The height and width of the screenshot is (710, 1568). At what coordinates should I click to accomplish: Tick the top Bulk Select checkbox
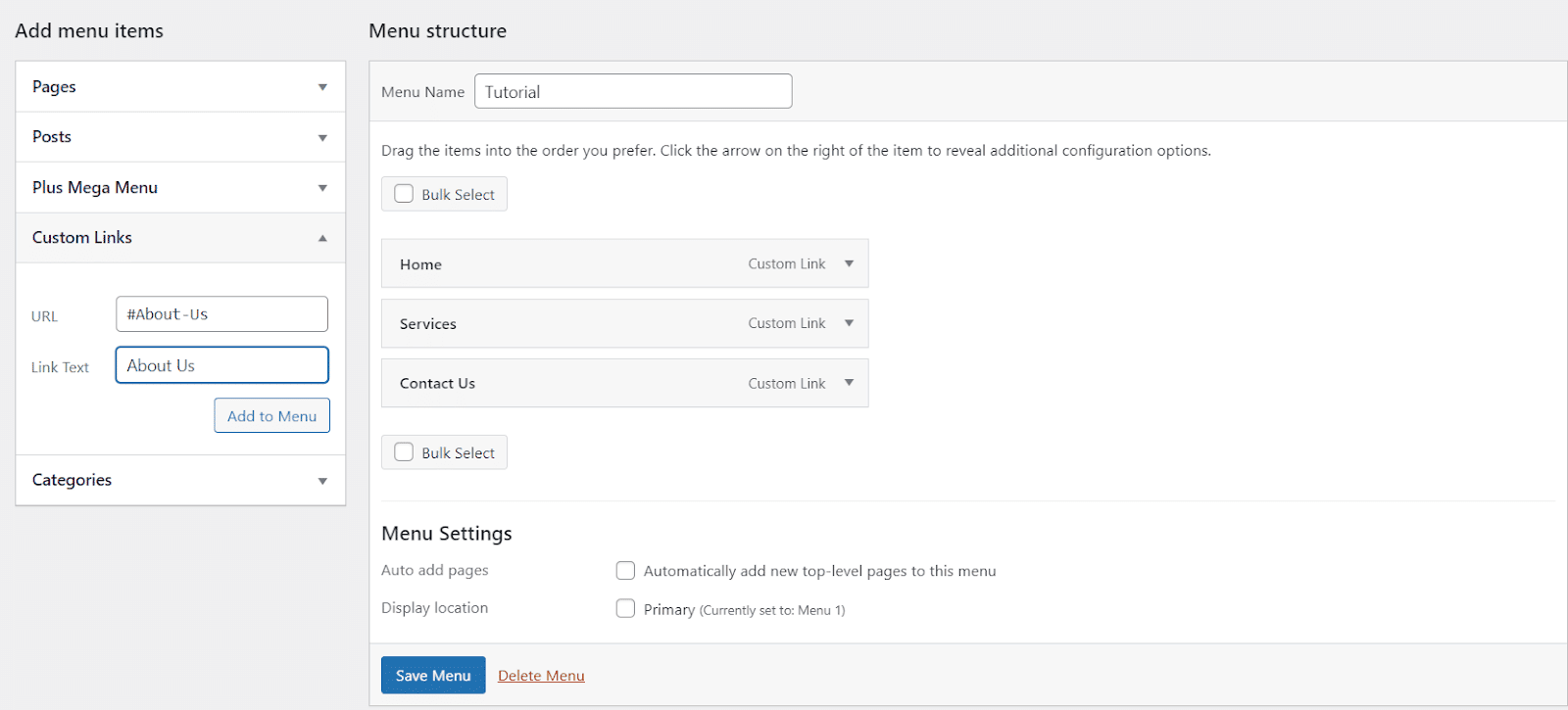pyautogui.click(x=404, y=194)
